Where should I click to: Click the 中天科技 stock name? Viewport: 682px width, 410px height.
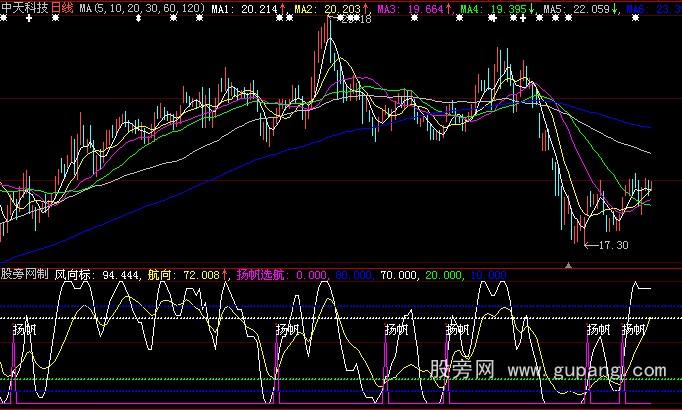pyautogui.click(x=26, y=7)
